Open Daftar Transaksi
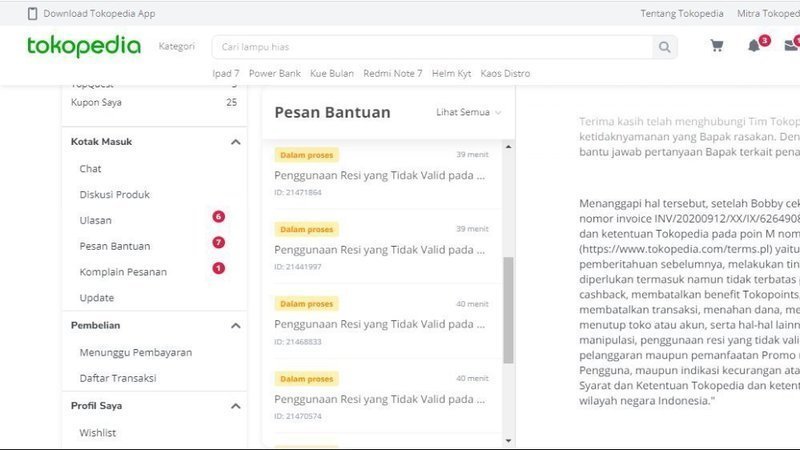Screen dimensions: 800x450 [118, 378]
